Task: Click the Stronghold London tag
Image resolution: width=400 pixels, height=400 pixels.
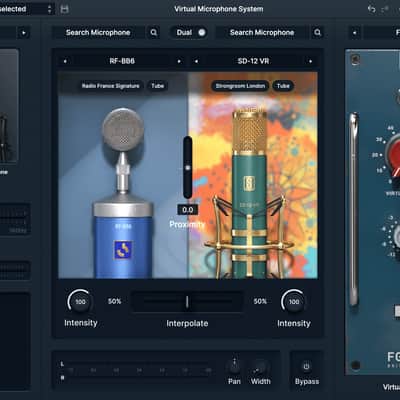Action: pos(240,86)
